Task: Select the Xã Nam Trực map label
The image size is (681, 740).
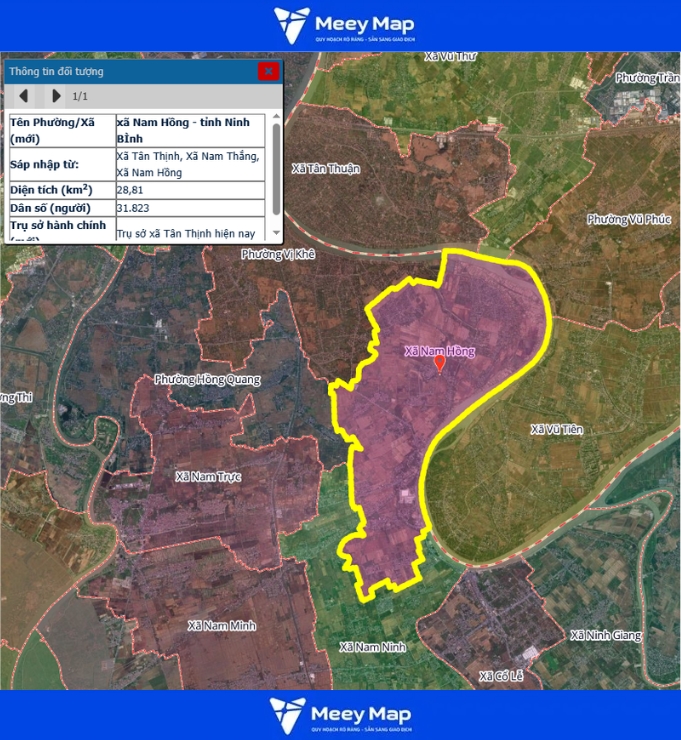Action: point(208,477)
